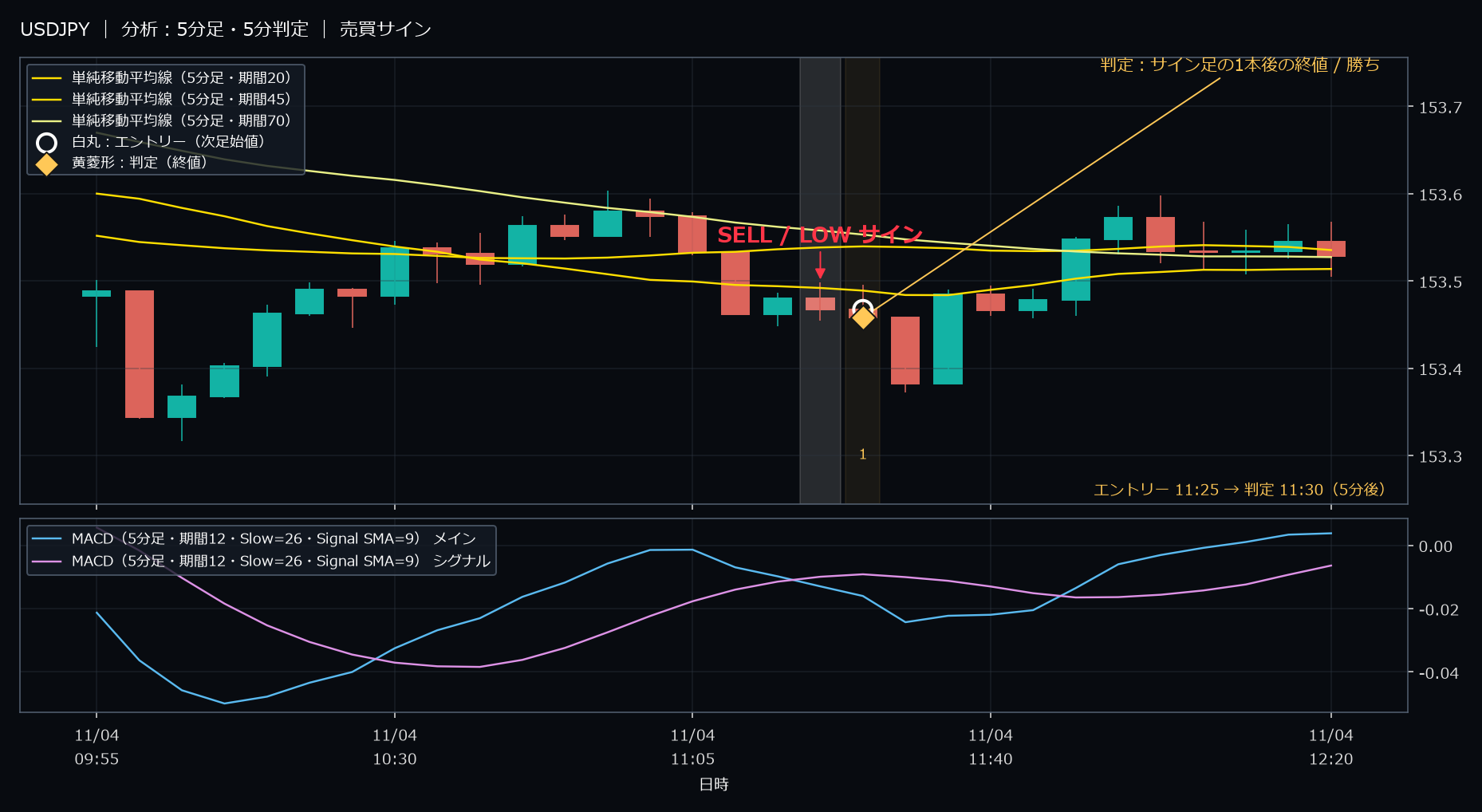Image resolution: width=1482 pixels, height=812 pixels.
Task: Click the '11/04 11:40' time axis label
Action: (991, 747)
